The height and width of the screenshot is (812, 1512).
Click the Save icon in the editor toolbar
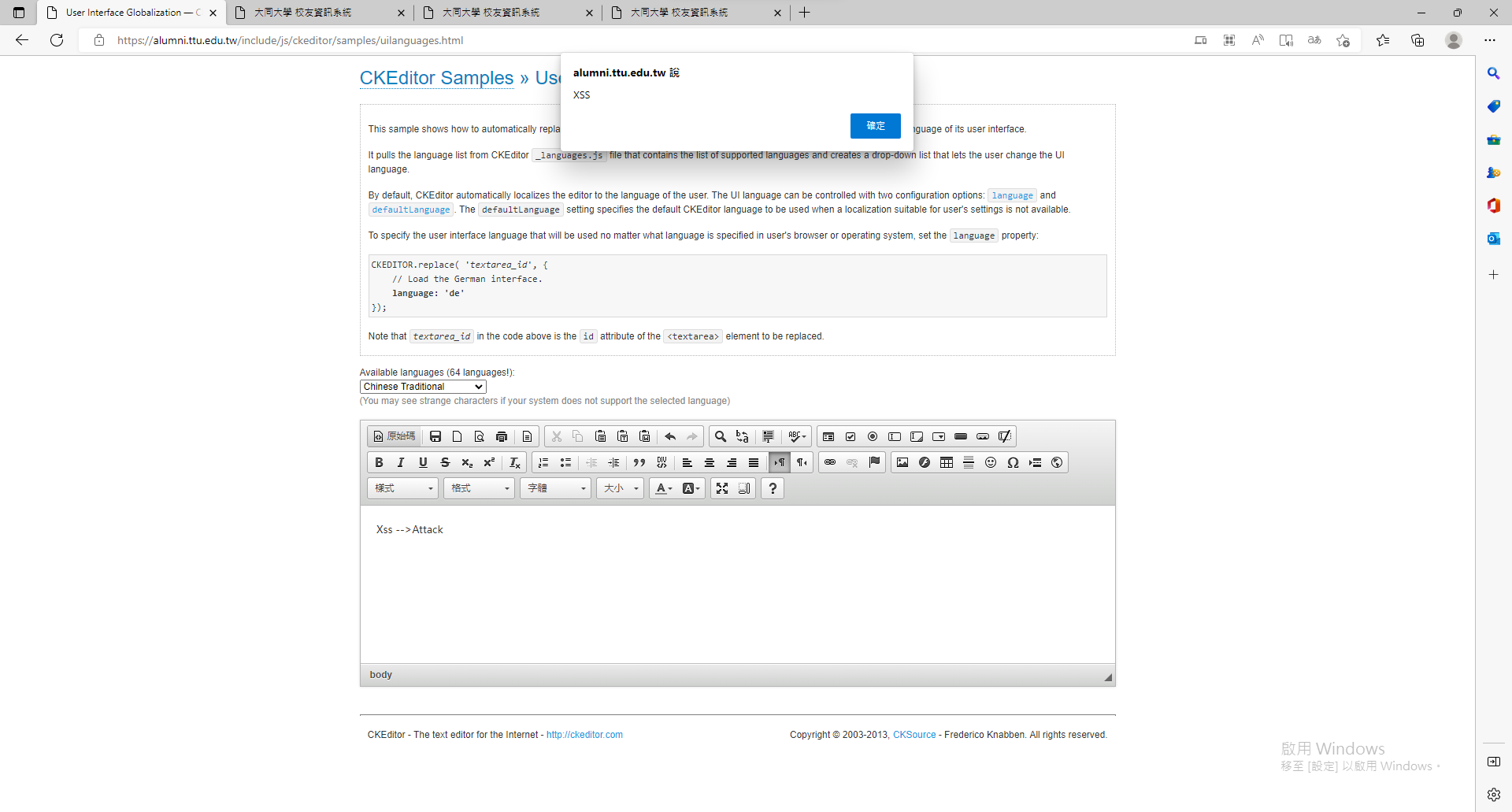(435, 436)
